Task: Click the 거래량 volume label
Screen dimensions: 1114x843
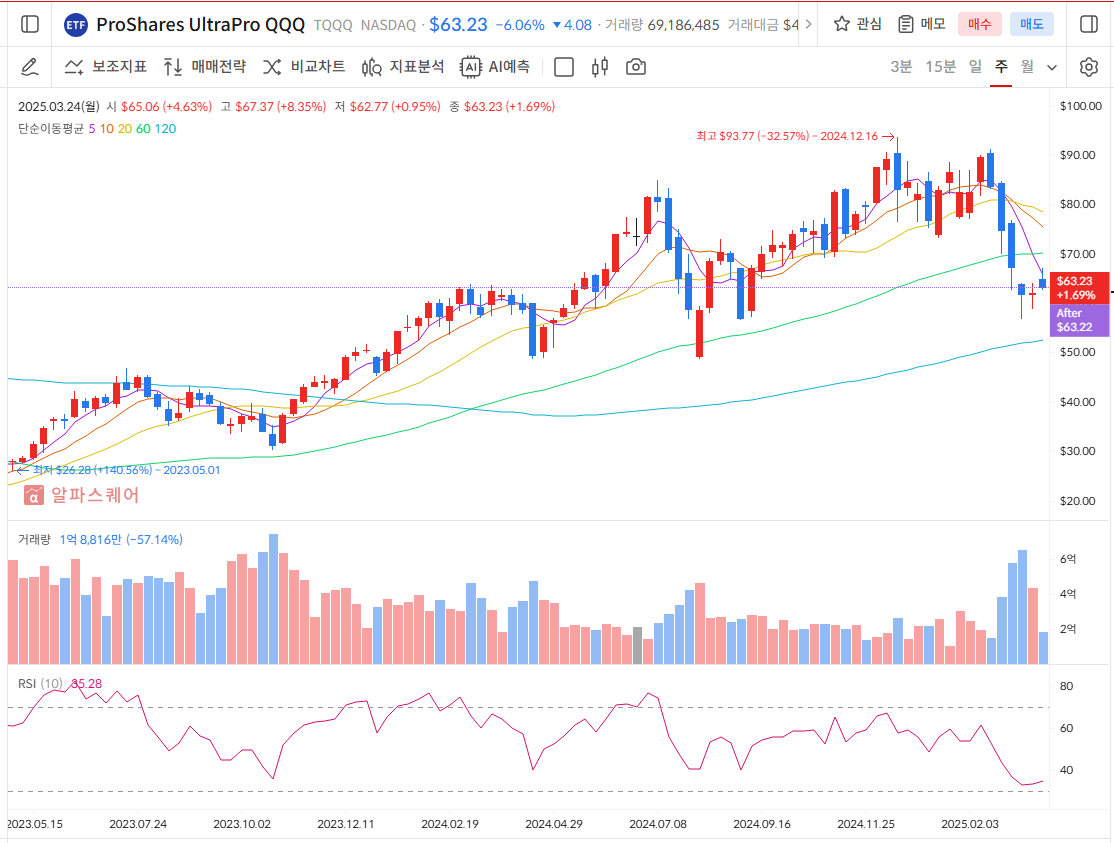Action: pos(34,540)
